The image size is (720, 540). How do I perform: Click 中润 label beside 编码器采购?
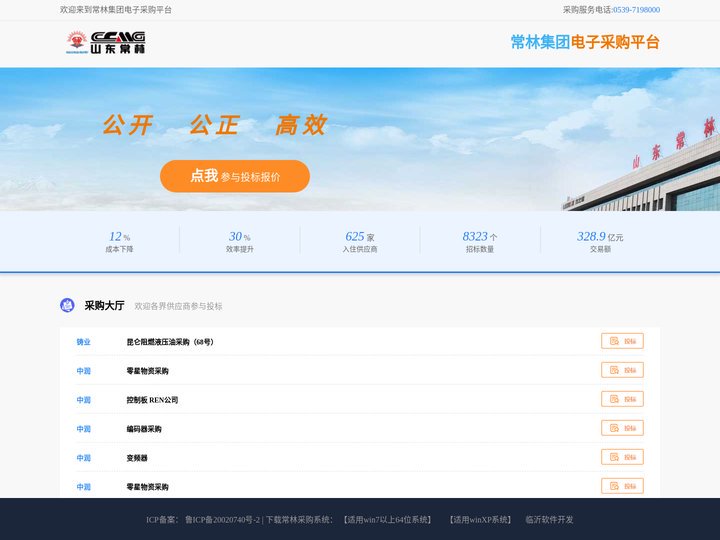click(x=84, y=429)
